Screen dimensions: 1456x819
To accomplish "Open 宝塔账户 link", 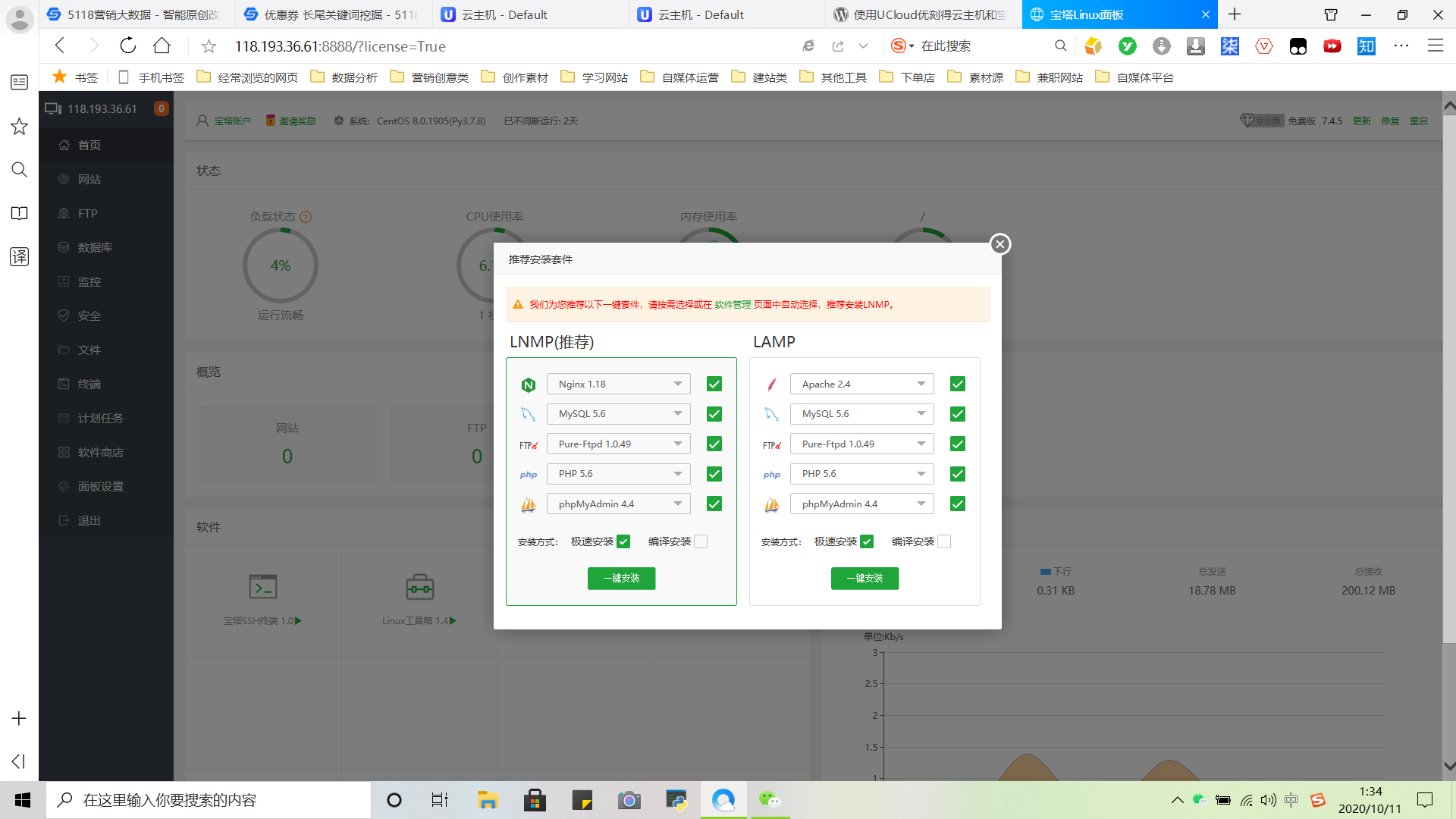I will click(x=232, y=121).
